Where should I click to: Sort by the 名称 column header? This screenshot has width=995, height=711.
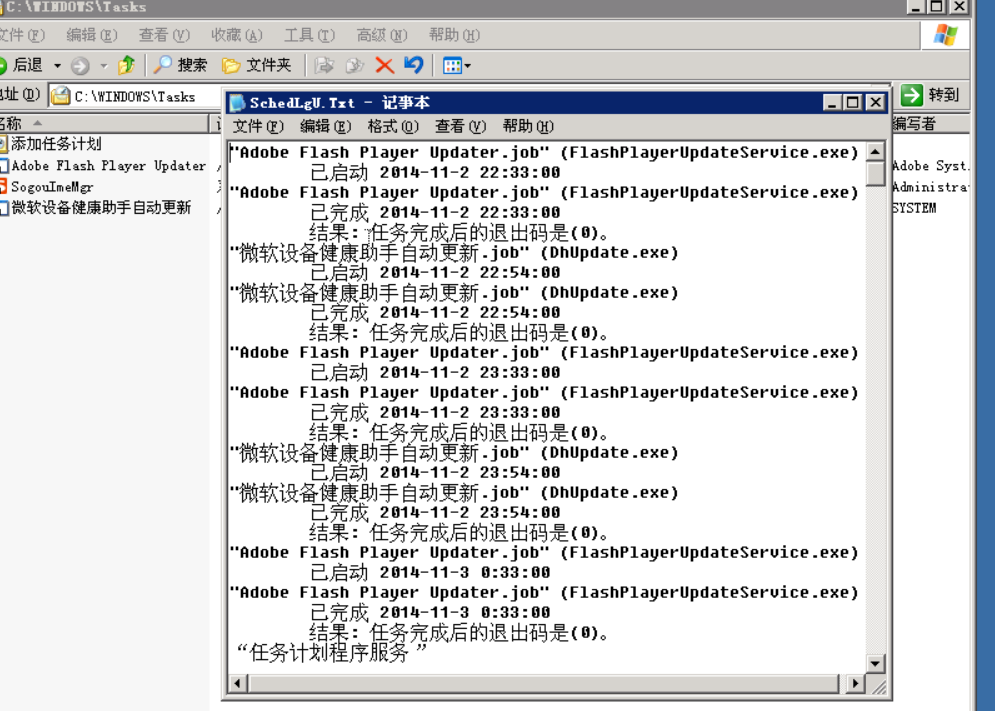click(x=105, y=123)
